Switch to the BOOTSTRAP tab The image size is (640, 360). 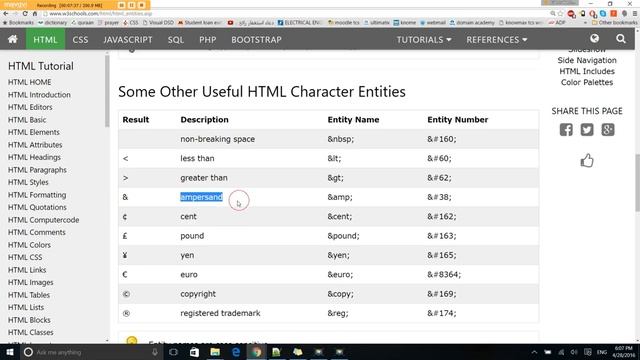pos(256,40)
